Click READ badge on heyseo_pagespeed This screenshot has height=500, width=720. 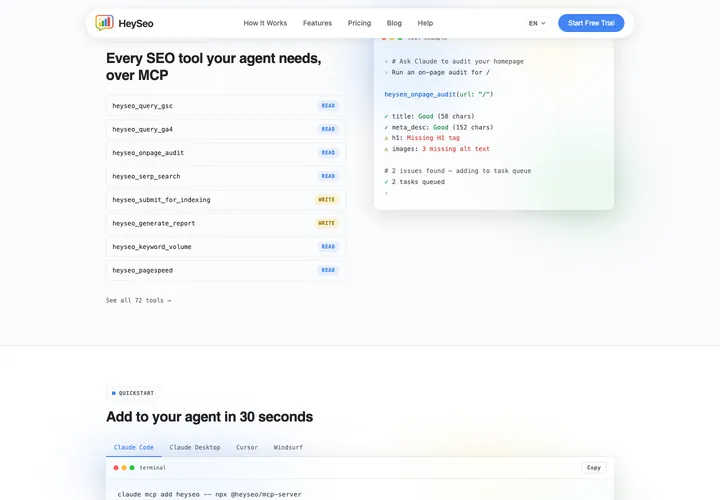point(328,270)
